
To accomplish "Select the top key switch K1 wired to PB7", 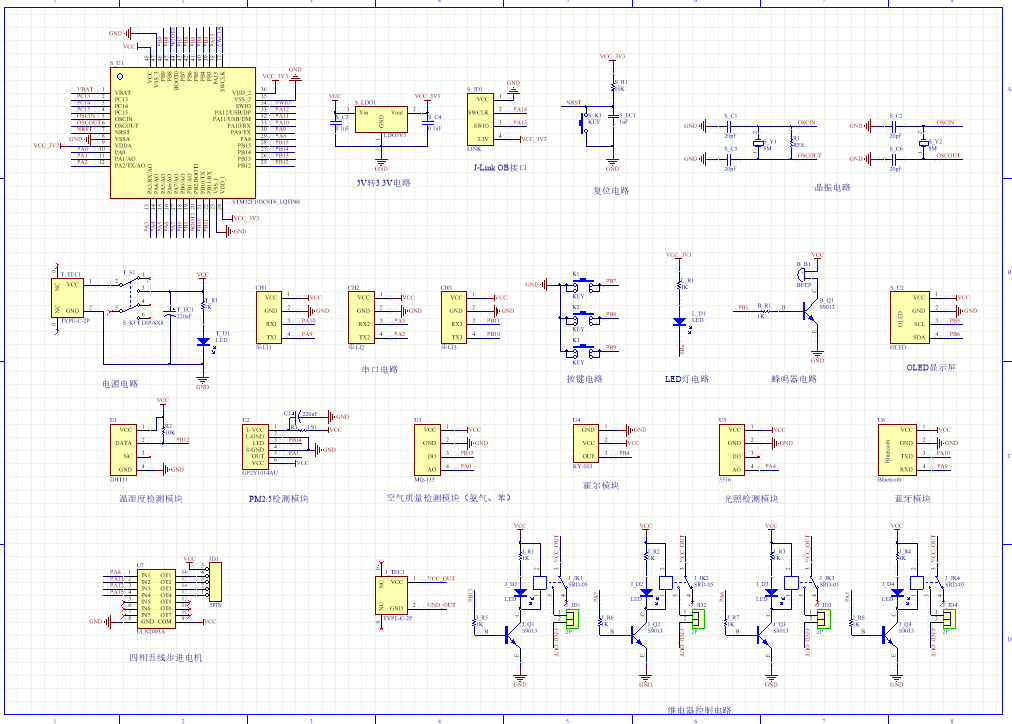I will (577, 287).
